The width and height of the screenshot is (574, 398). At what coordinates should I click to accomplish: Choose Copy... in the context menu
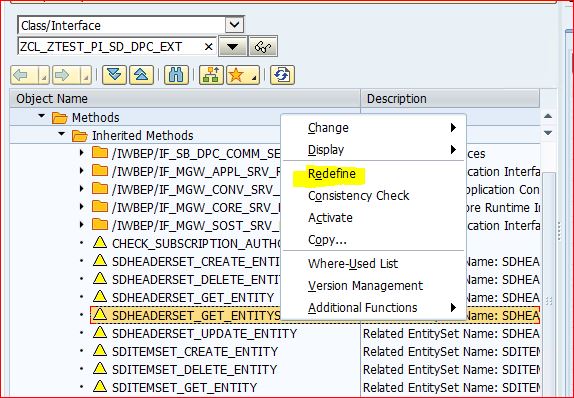373,239
